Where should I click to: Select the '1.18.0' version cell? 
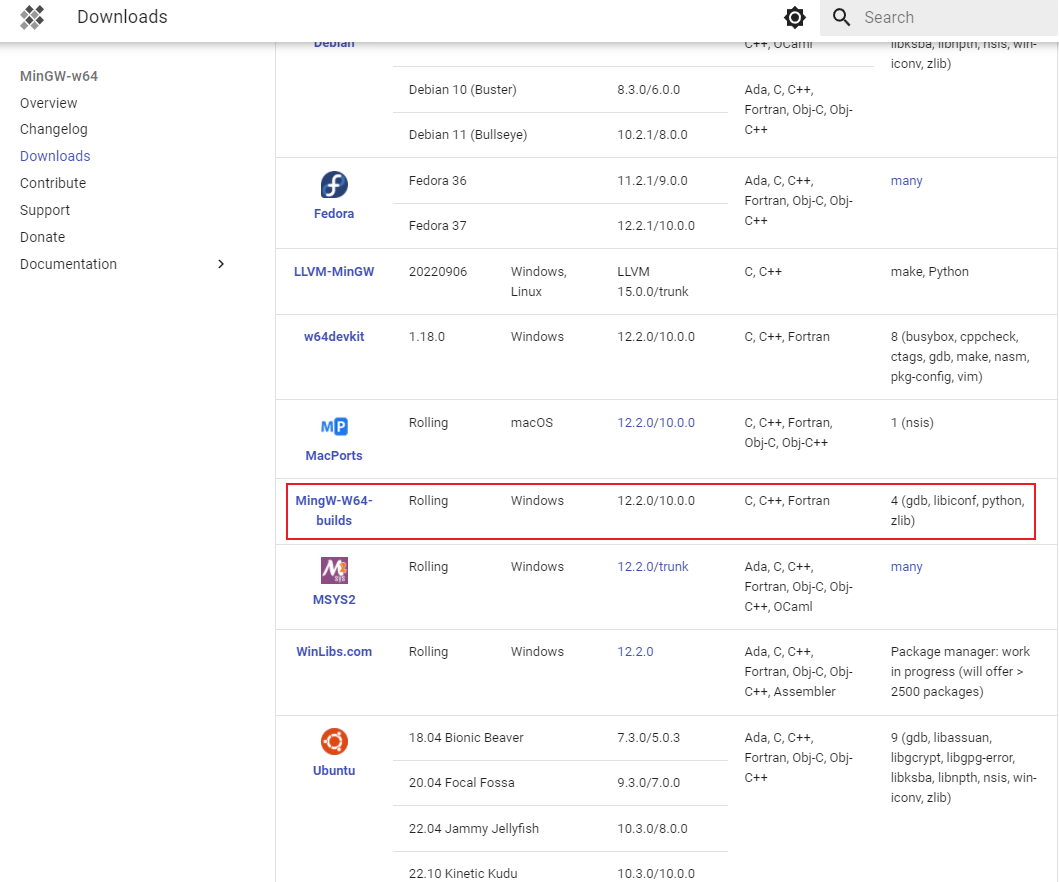tap(427, 336)
